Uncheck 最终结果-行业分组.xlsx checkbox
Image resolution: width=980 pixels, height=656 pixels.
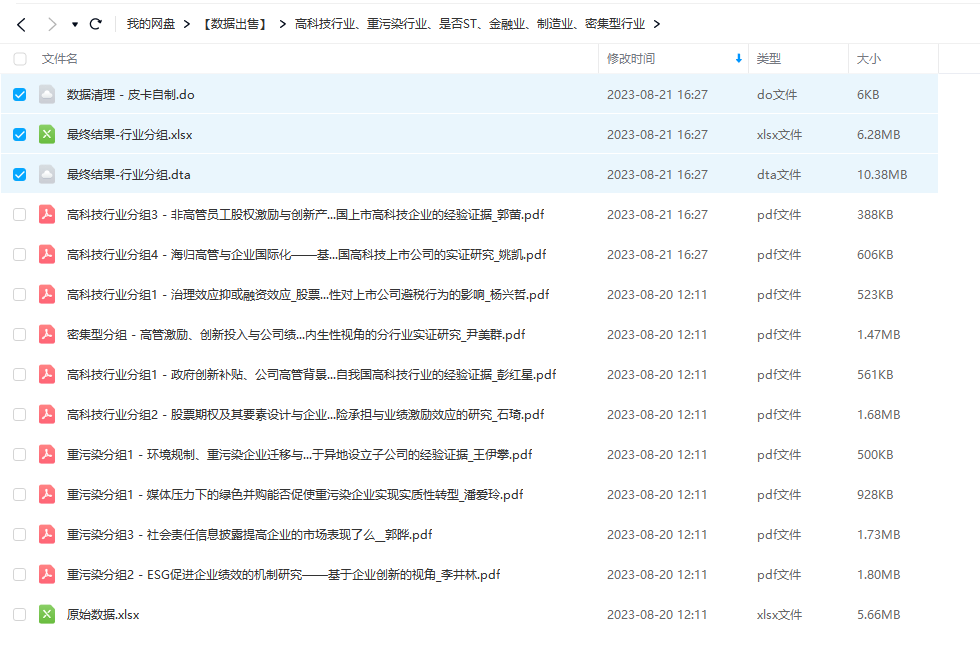20,134
